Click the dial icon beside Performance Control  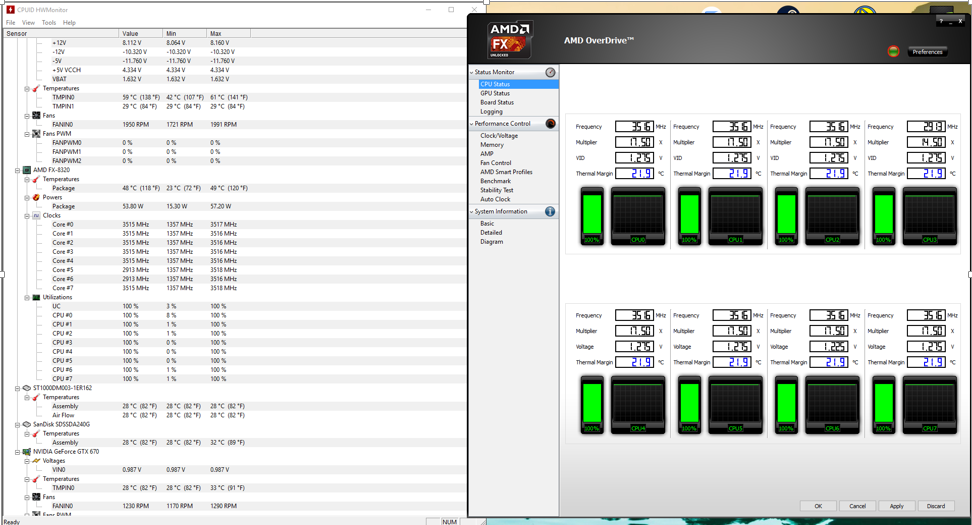coord(550,124)
